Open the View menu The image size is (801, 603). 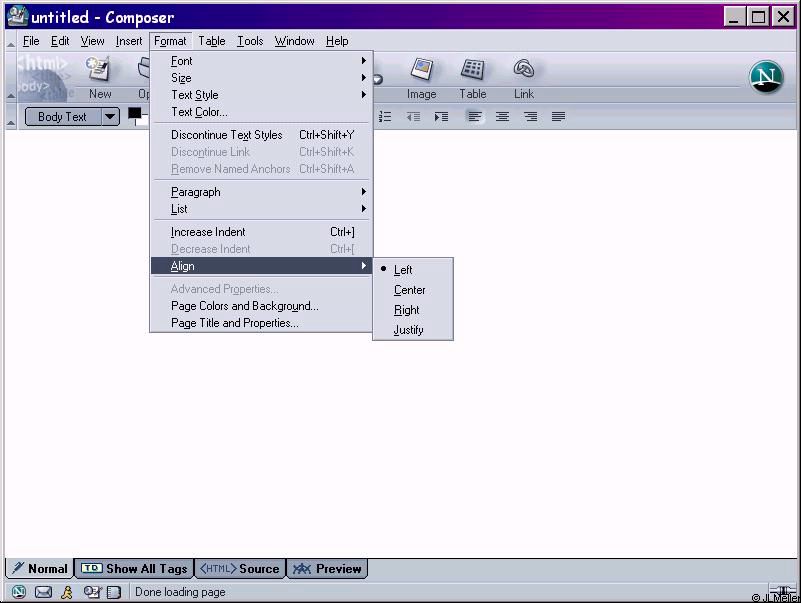coord(92,41)
